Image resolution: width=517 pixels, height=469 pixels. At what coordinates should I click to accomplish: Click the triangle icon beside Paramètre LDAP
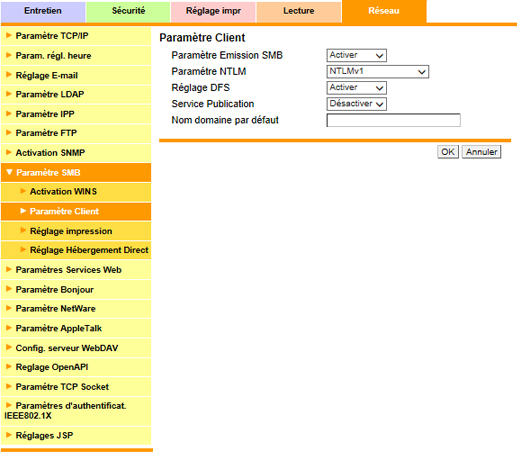tap(9, 94)
